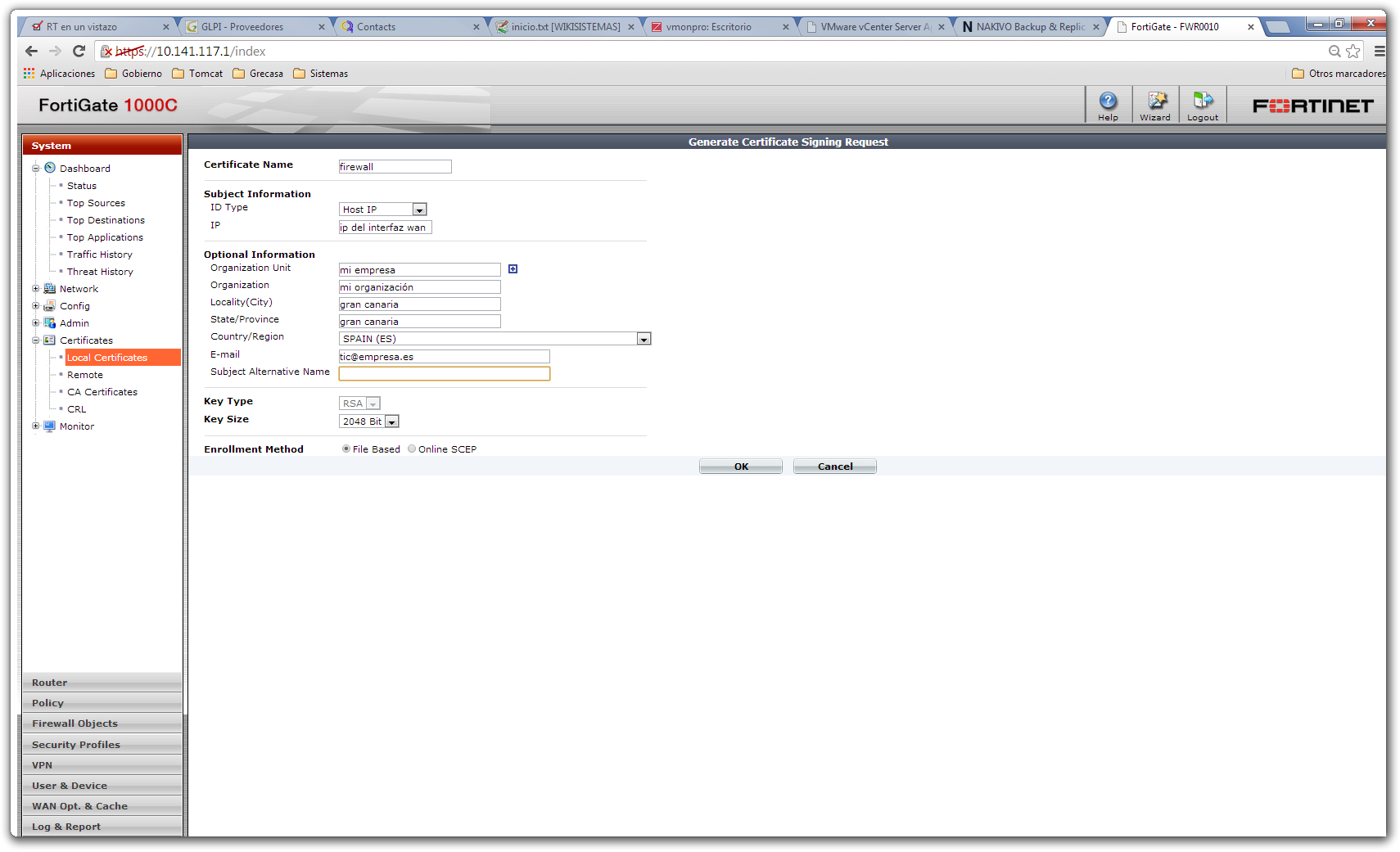1400x852 pixels.
Task: Open the Key Size dropdown
Action: pos(391,421)
